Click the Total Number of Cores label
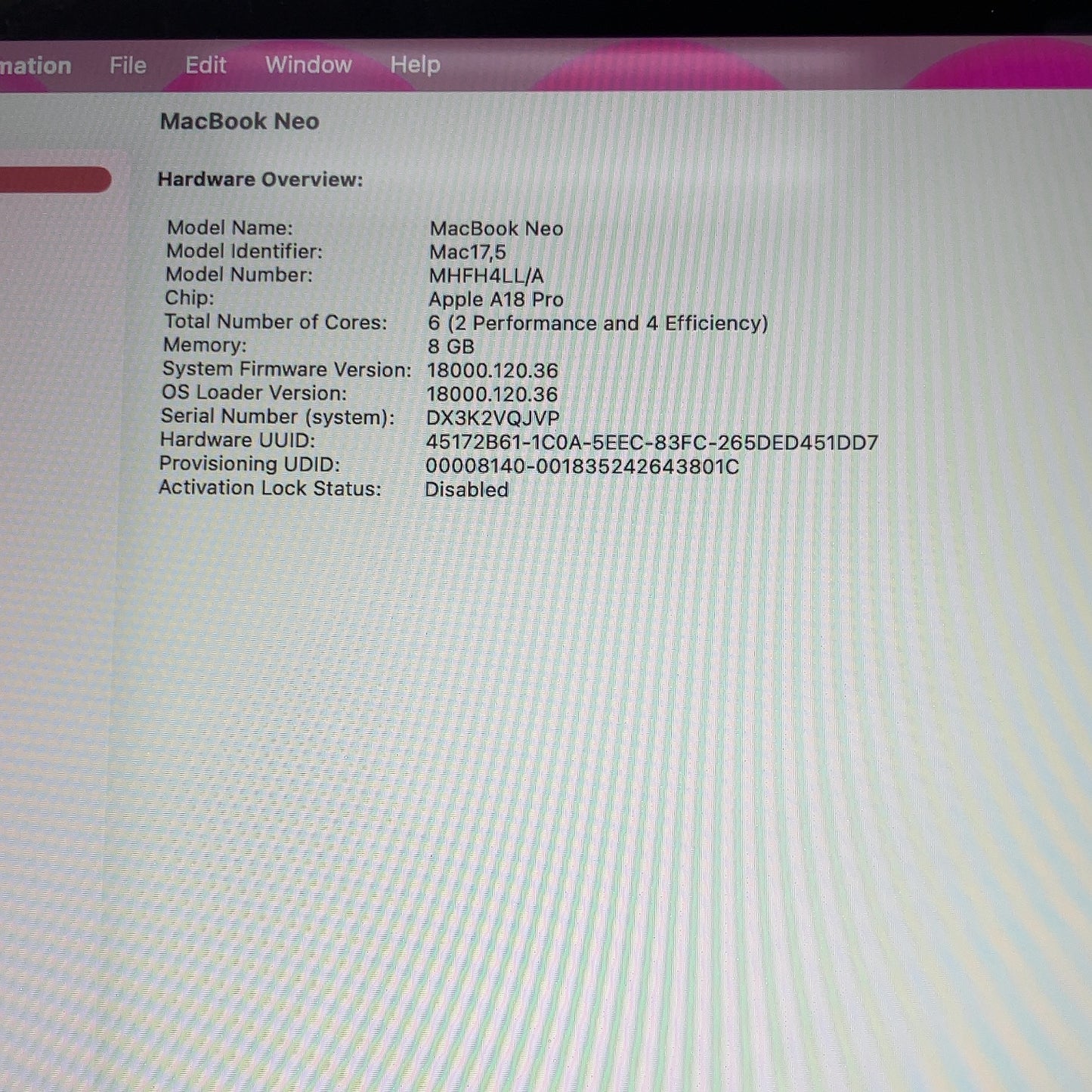This screenshot has height=1092, width=1092. [x=276, y=322]
